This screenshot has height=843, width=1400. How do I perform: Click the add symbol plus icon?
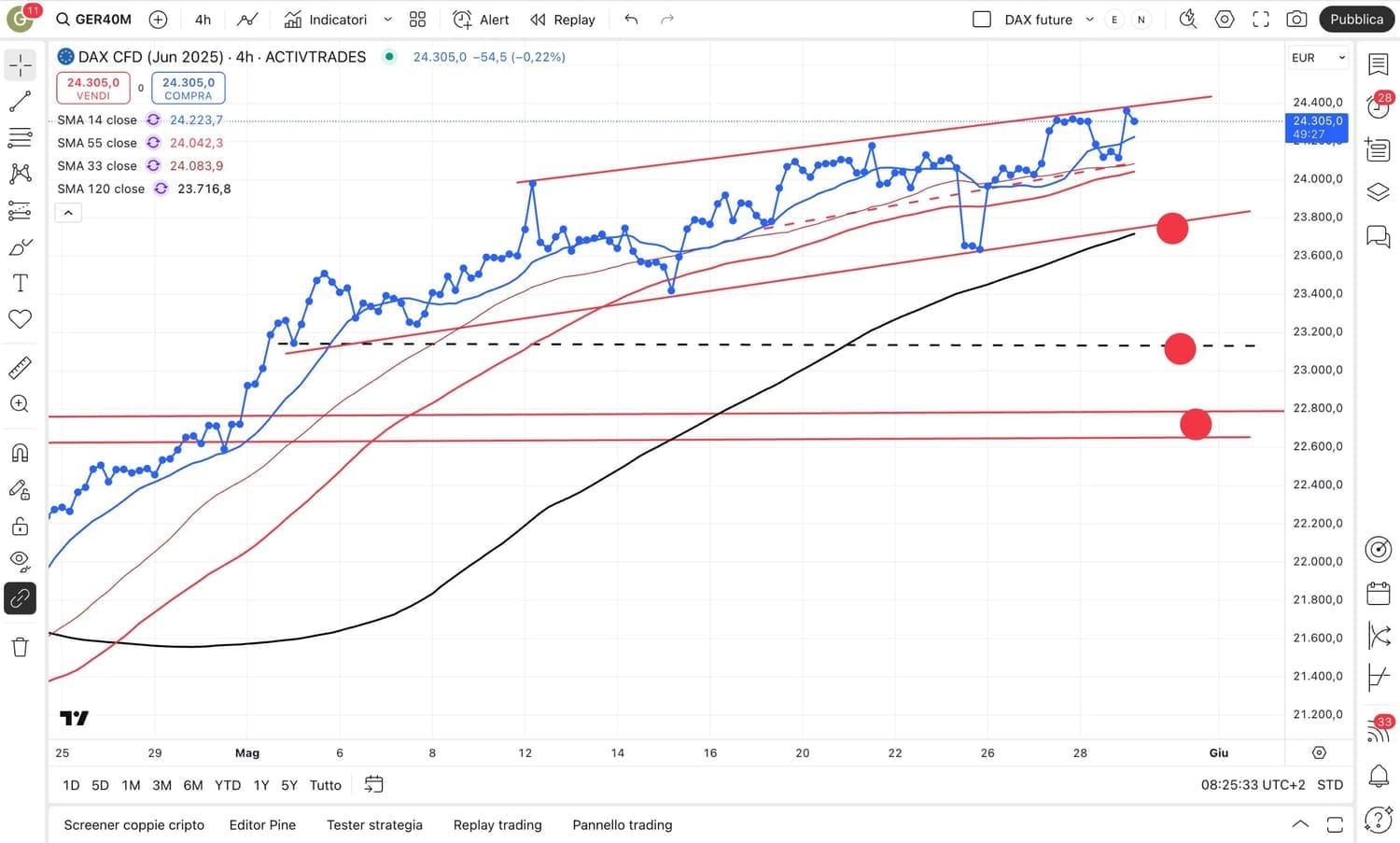click(159, 20)
